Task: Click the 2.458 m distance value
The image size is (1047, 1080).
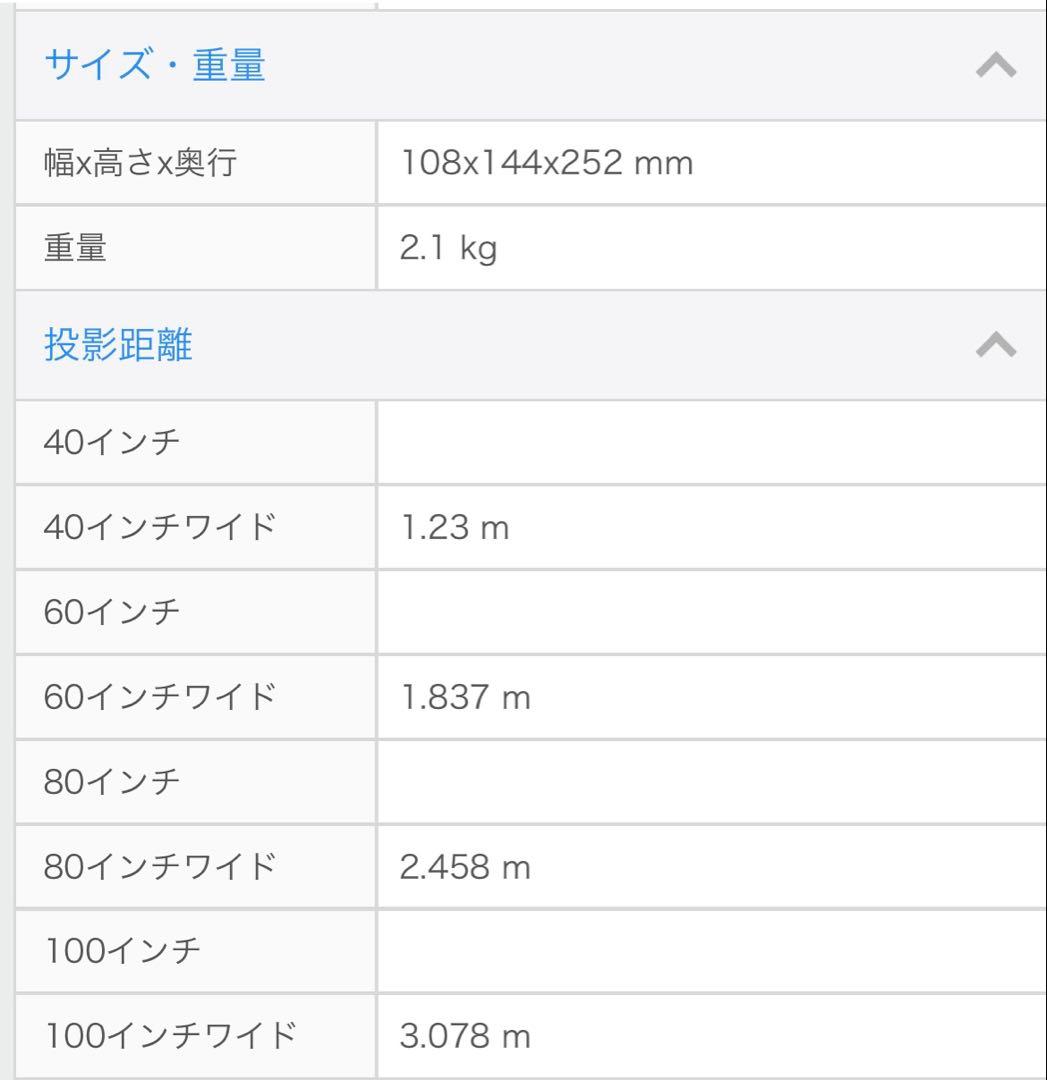Action: coord(465,866)
